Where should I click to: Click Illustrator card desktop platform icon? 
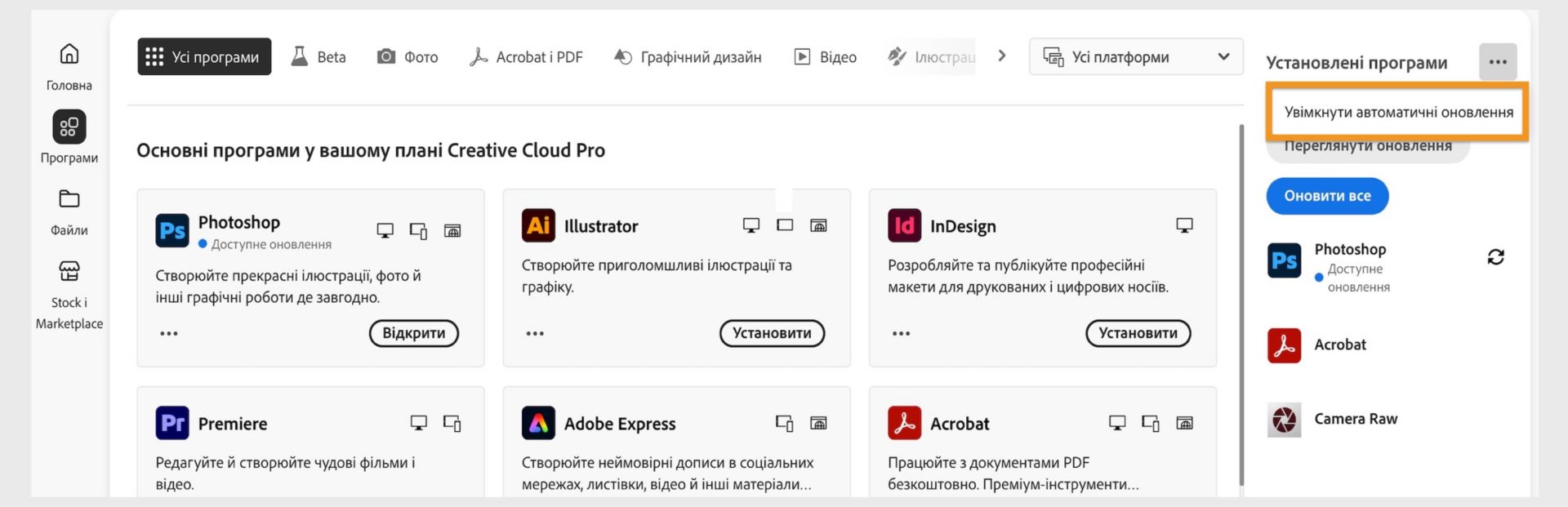[x=751, y=225]
